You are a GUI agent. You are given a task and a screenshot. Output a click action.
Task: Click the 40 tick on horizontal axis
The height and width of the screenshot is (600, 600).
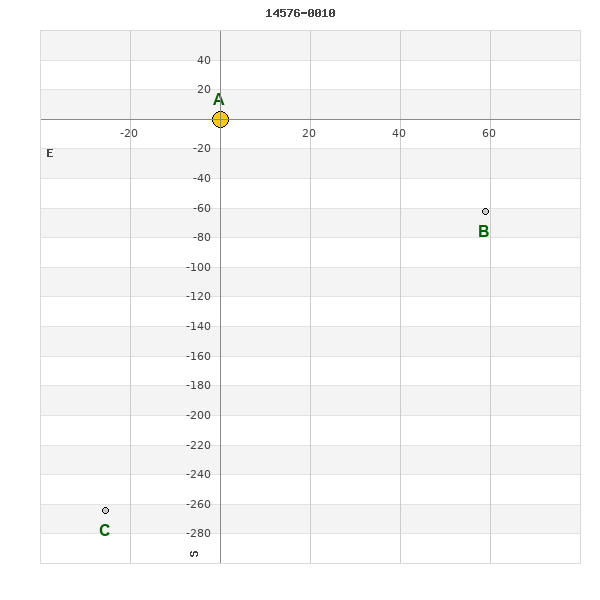[399, 133]
